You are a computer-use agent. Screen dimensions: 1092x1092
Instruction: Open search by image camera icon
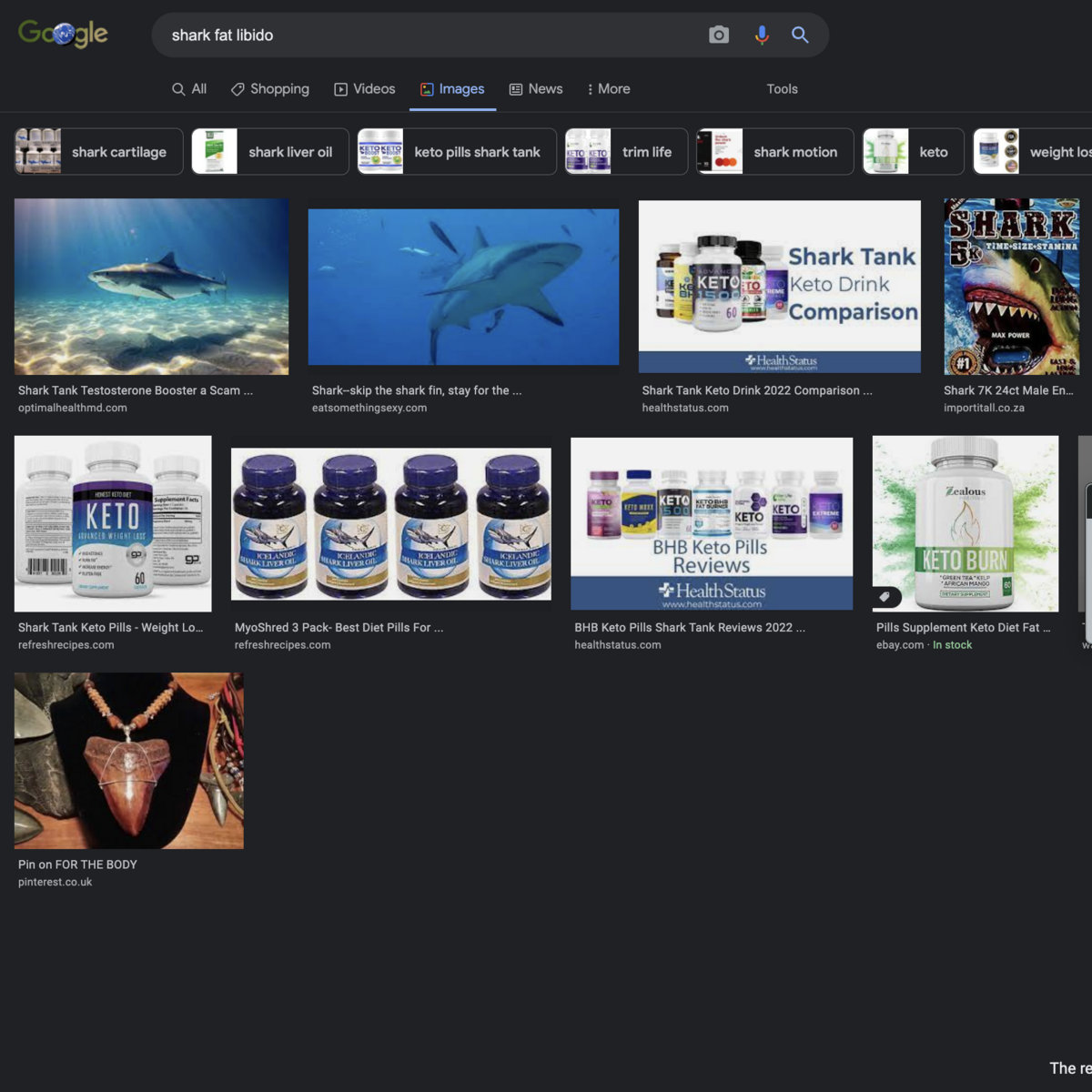719,35
